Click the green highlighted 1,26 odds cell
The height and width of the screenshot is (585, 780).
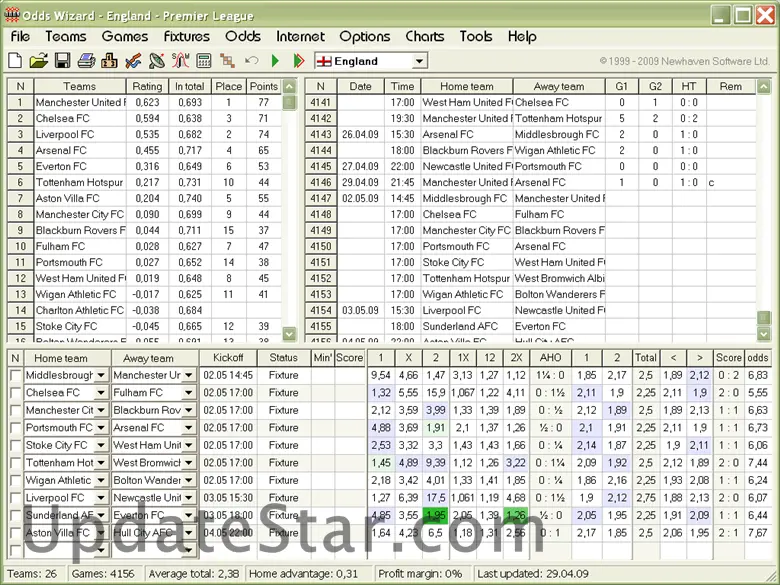click(x=516, y=515)
